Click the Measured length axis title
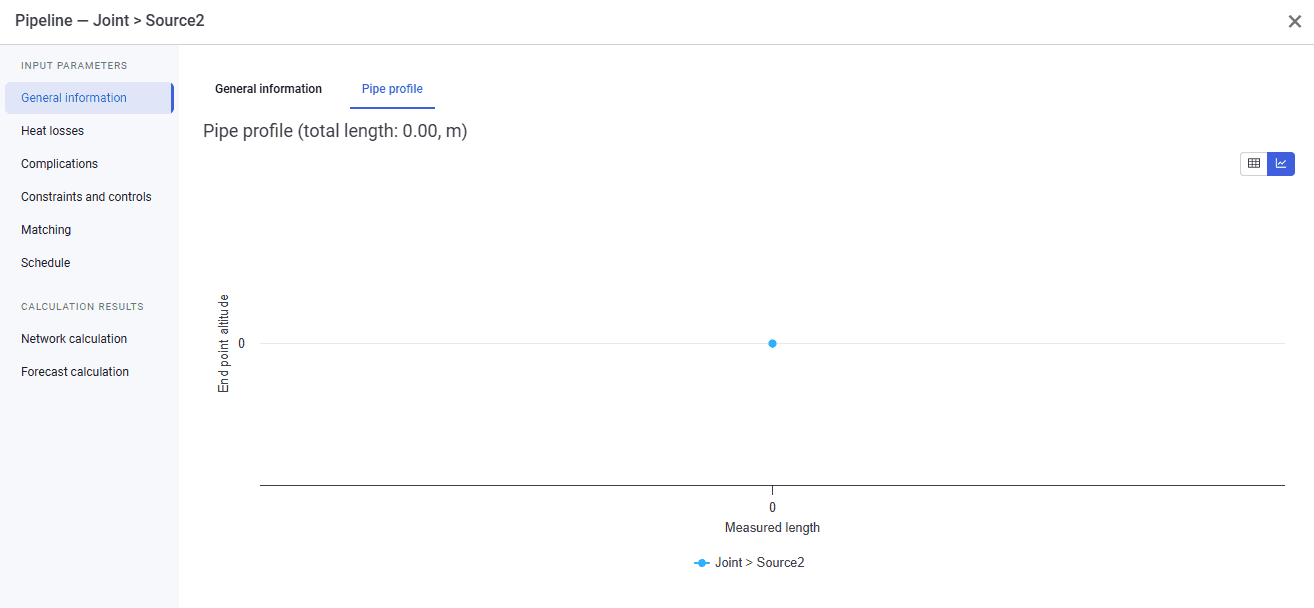 pyautogui.click(x=772, y=527)
